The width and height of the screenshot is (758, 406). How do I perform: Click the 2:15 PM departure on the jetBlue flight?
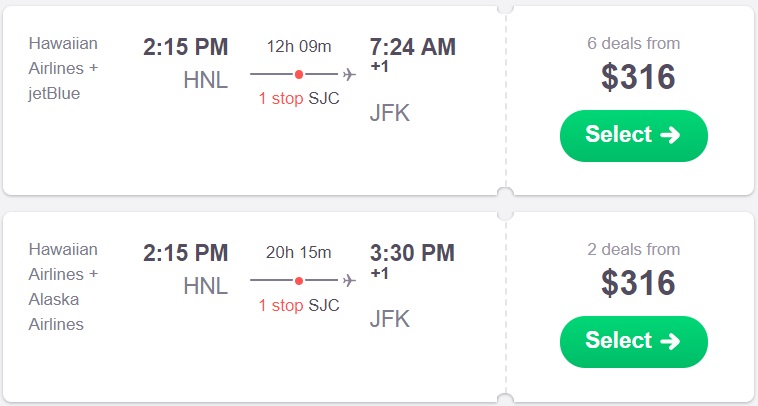pyautogui.click(x=186, y=47)
